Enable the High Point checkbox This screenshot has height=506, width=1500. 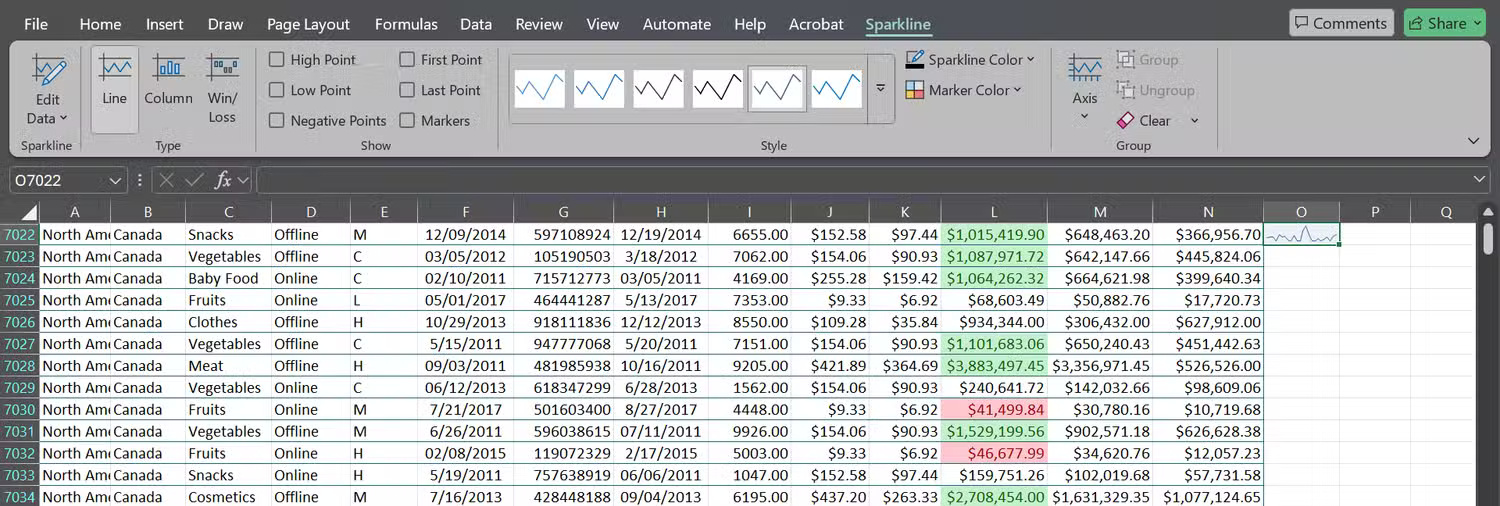[x=277, y=60]
